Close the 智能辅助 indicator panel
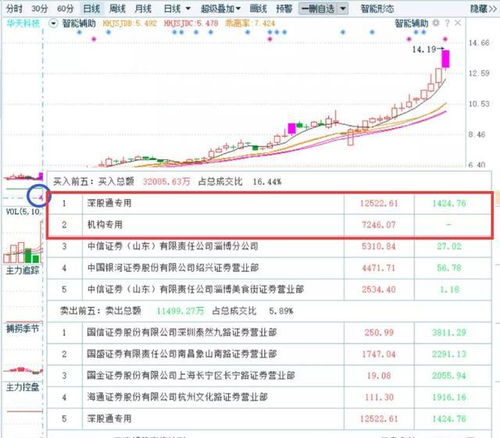 458,23
